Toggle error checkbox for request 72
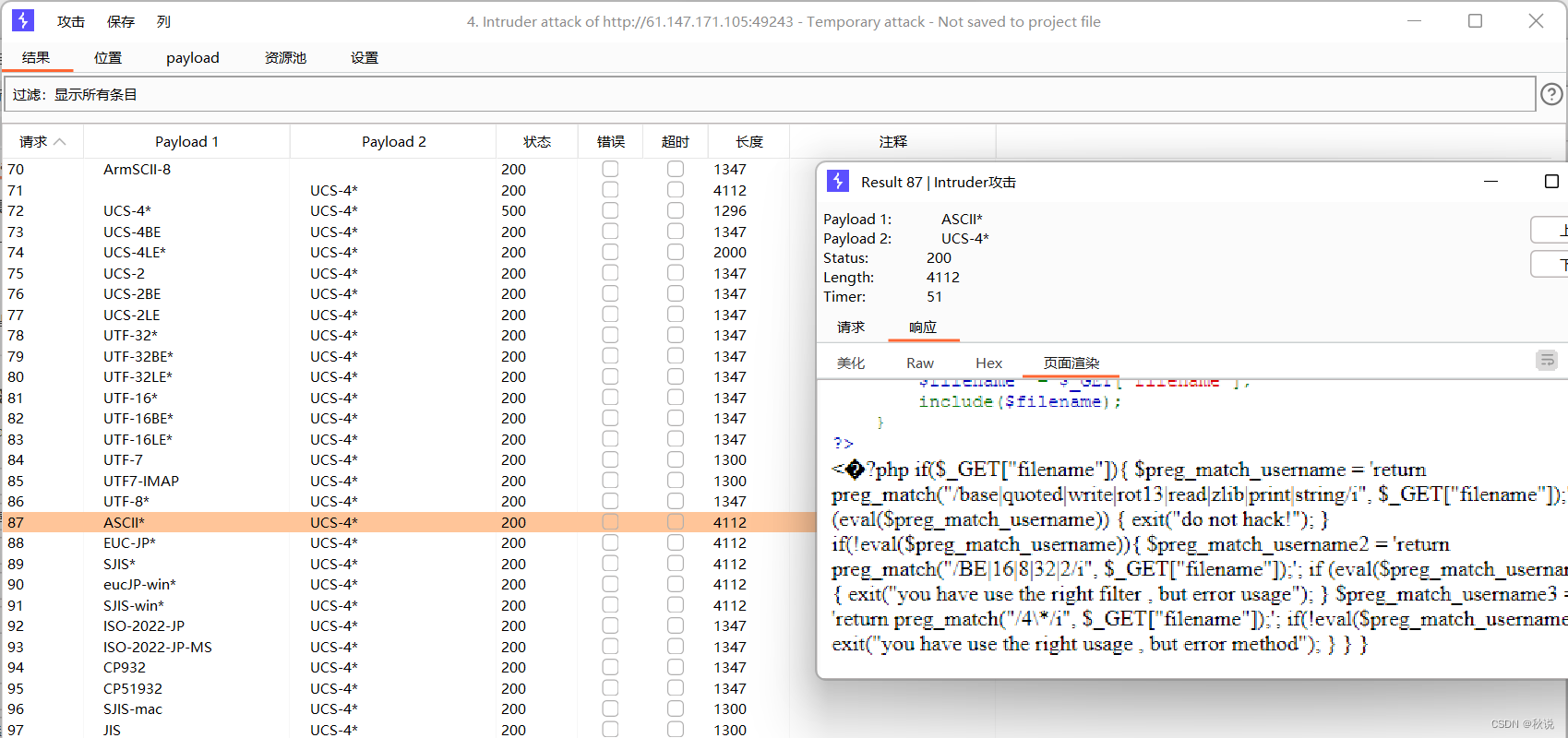This screenshot has height=738, width=1568. [x=610, y=210]
